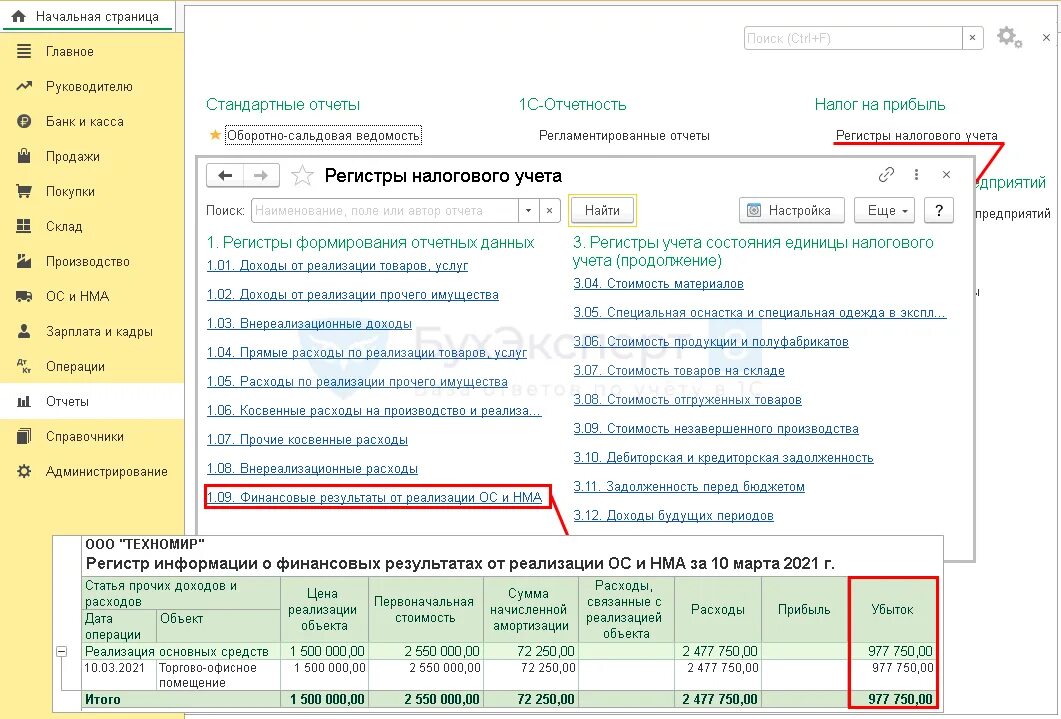Open settings gear next to search field
1061x719 pixels.
coord(1009,37)
